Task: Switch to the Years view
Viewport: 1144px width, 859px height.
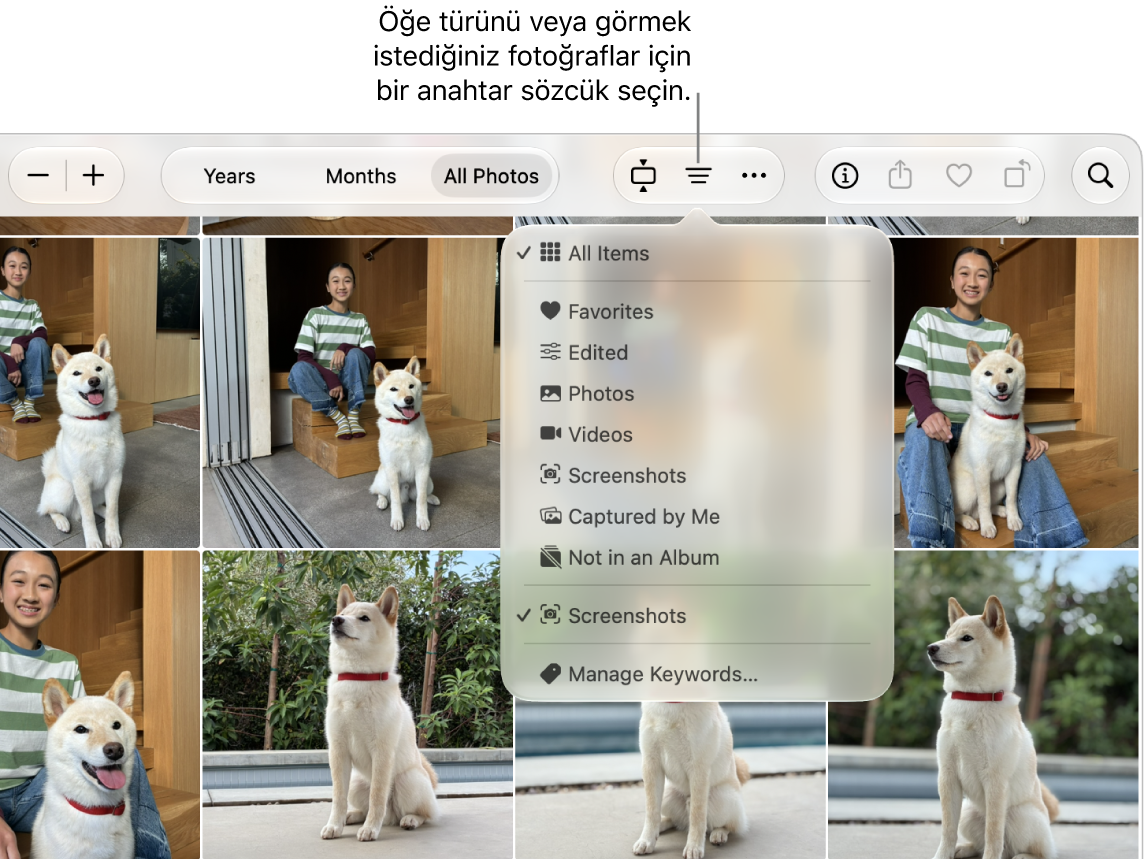Action: pos(229,176)
